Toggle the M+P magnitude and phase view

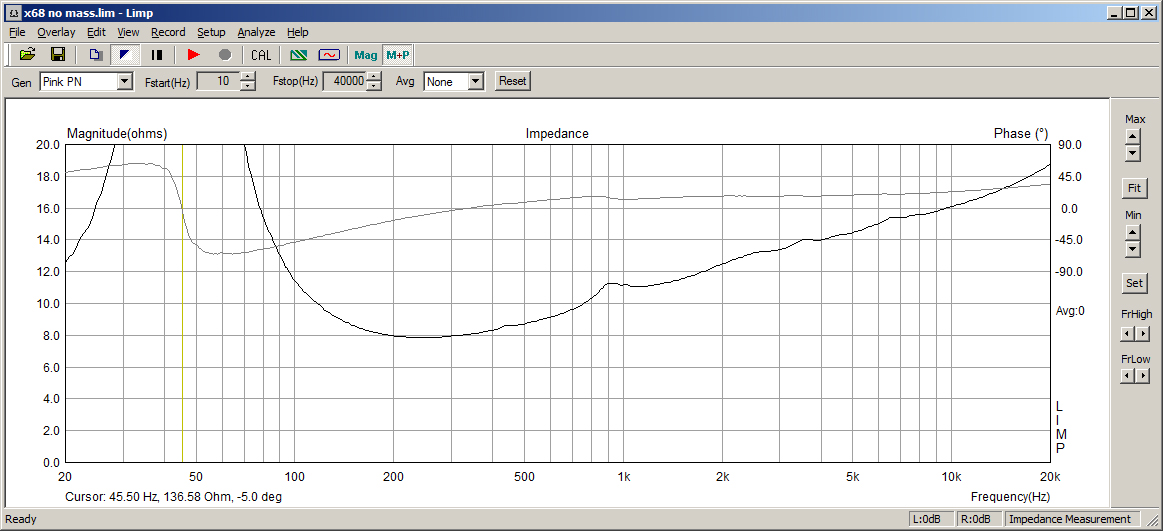click(398, 55)
